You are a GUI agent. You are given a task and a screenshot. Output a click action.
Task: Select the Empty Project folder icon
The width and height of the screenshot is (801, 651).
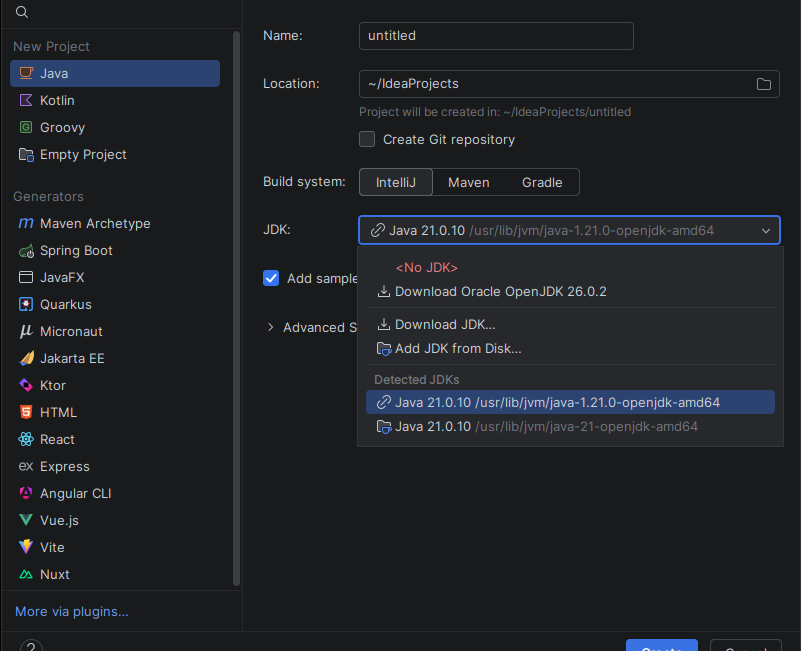pos(26,154)
